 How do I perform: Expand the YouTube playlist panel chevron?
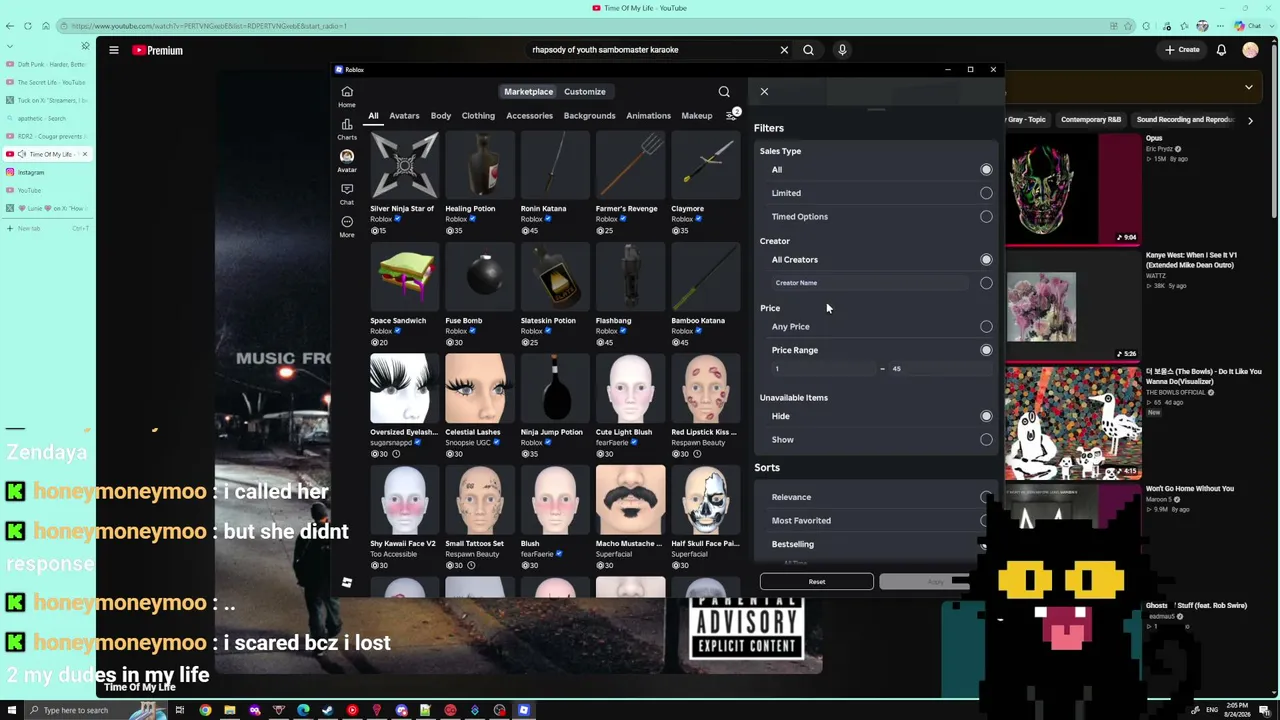click(1248, 88)
